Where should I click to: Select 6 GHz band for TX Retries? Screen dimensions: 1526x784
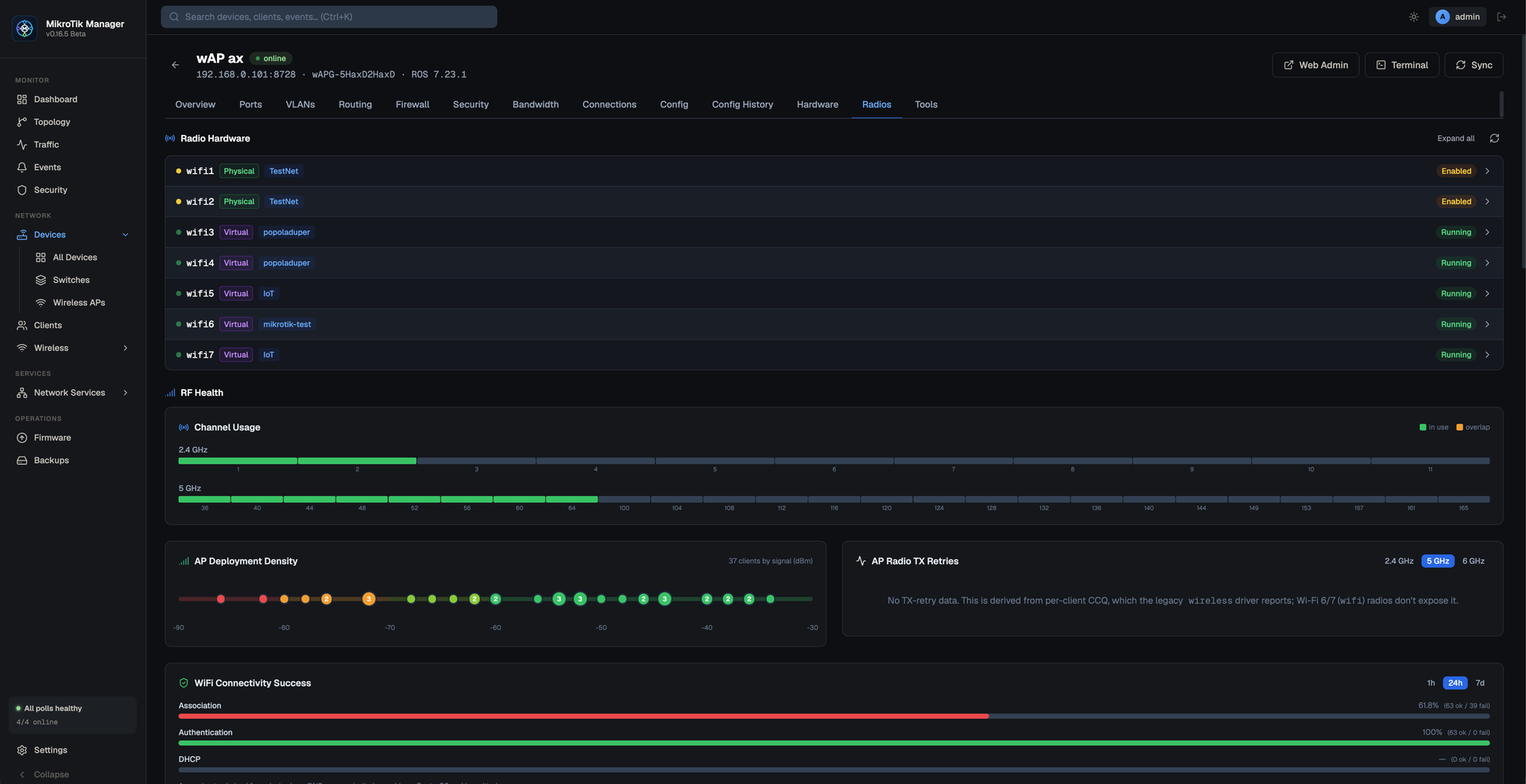1474,562
